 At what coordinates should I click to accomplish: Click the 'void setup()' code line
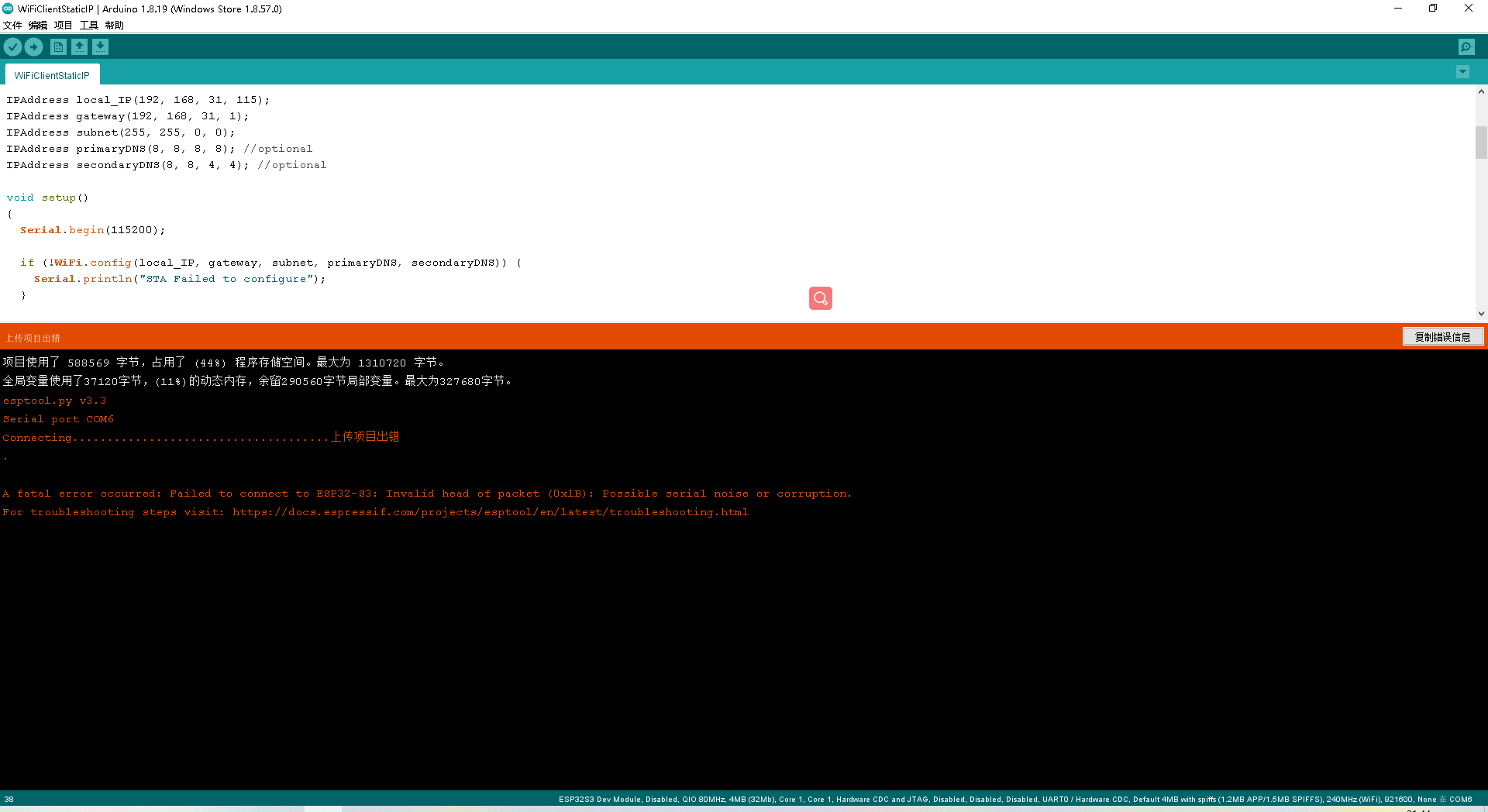pos(47,198)
